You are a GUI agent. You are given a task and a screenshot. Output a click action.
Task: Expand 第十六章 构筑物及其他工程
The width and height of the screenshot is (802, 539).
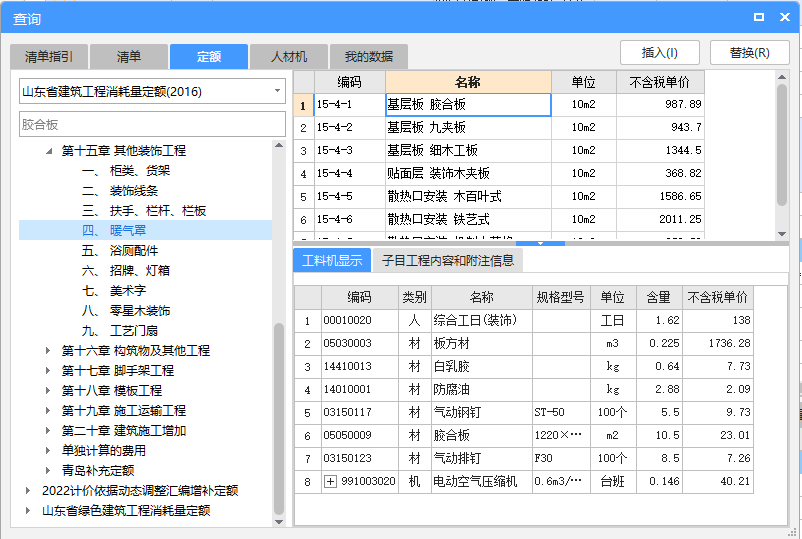pos(48,350)
